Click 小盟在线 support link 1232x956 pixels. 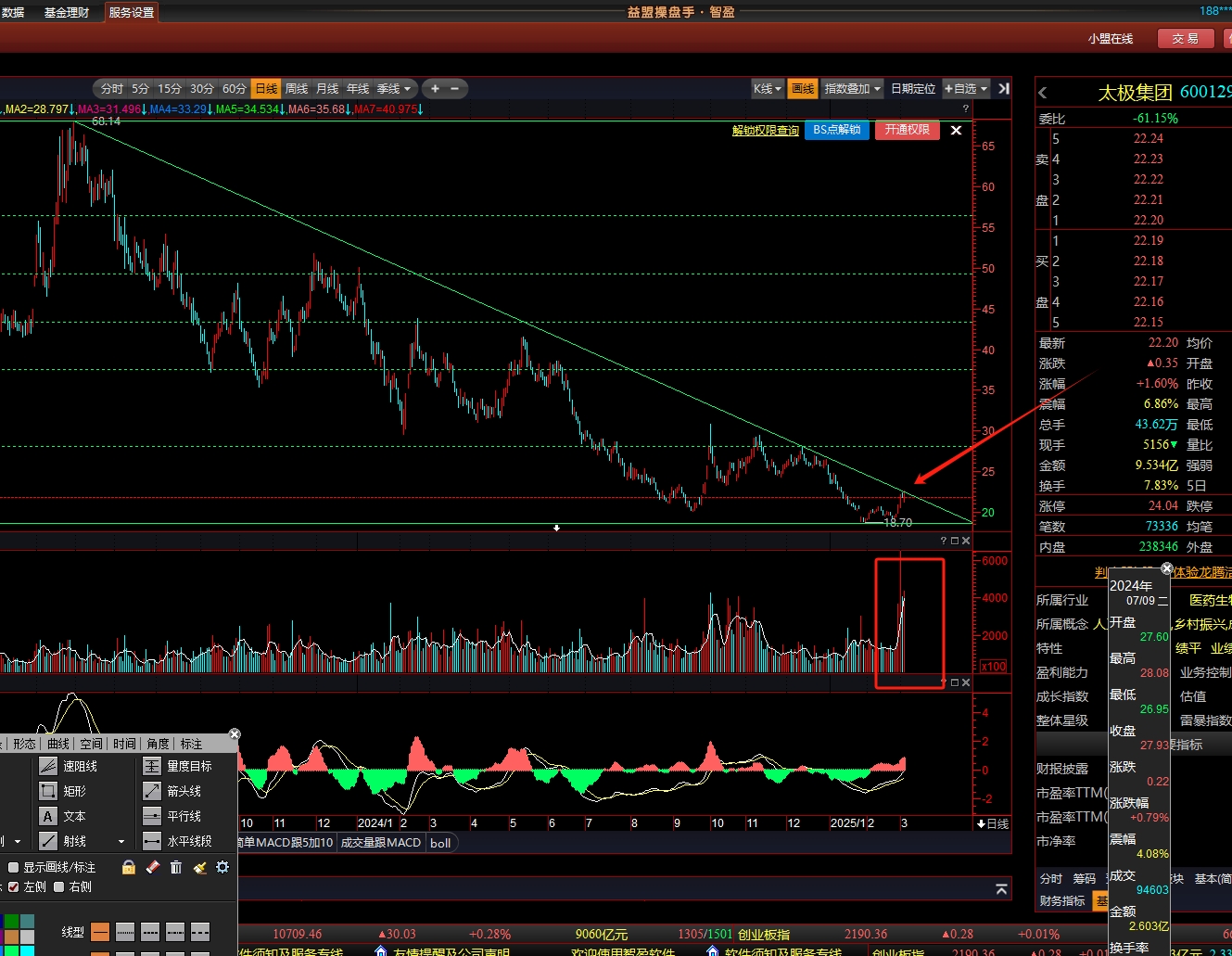coord(1111,38)
